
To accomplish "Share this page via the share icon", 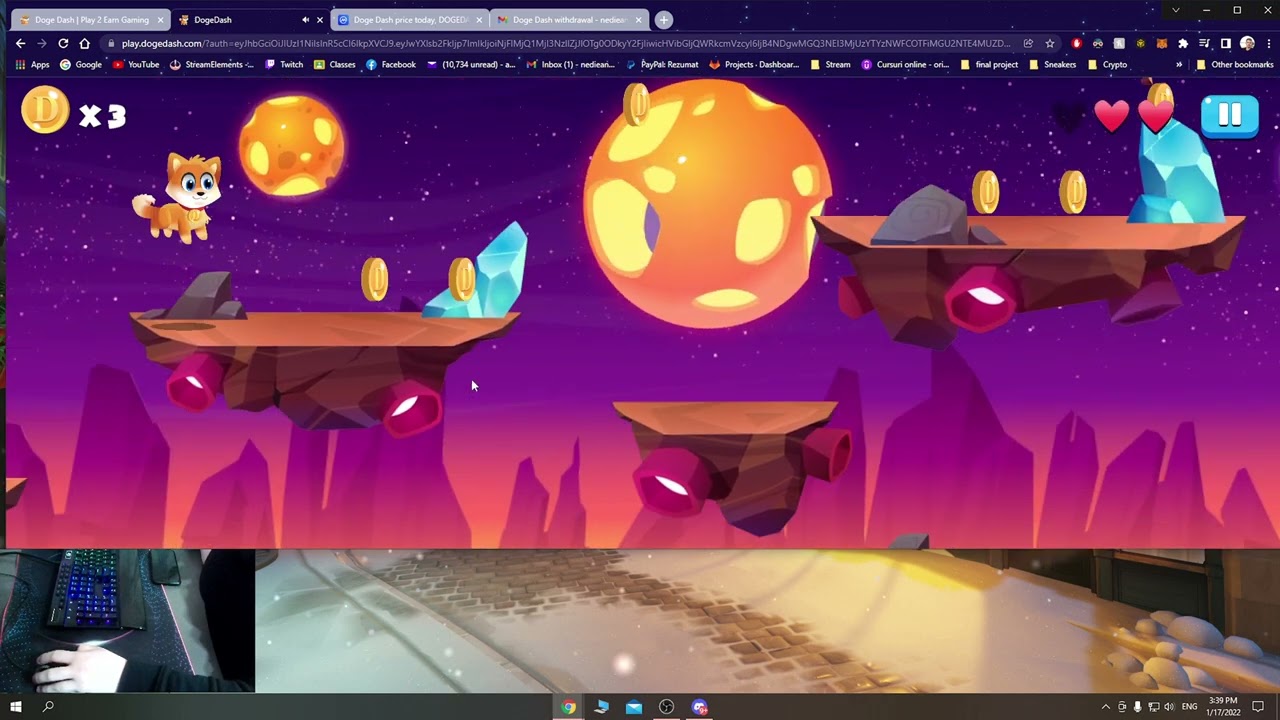I will point(1028,43).
